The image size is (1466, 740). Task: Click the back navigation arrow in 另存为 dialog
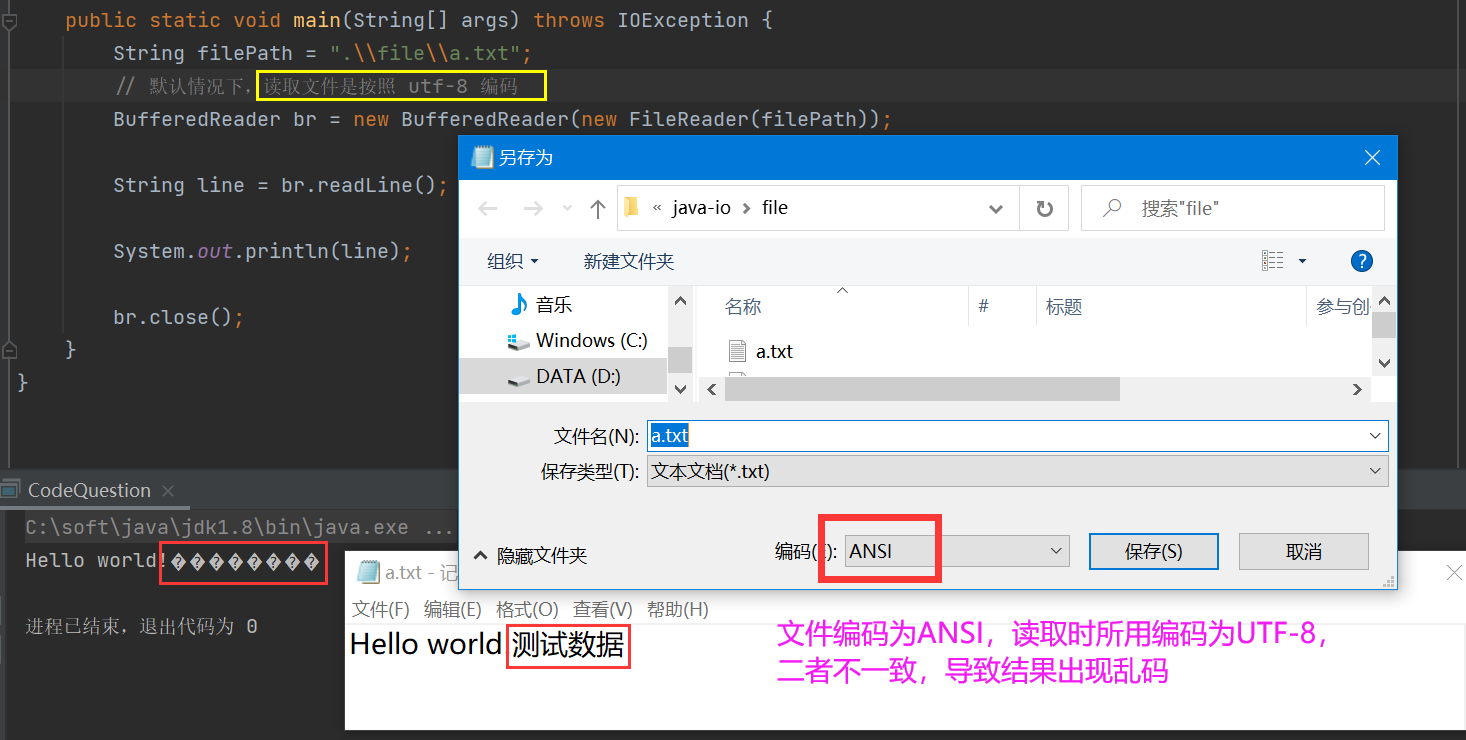pos(487,207)
